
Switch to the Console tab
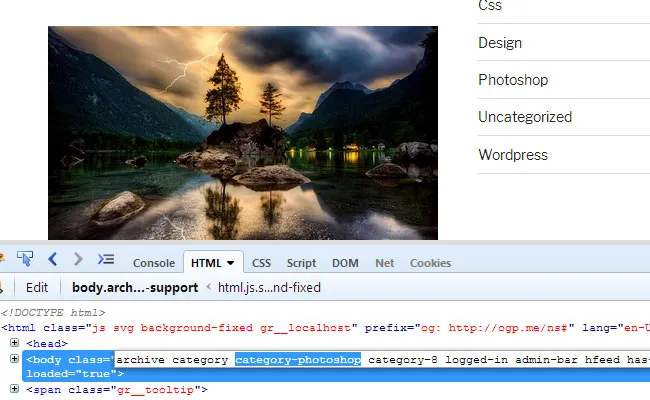coord(154,263)
